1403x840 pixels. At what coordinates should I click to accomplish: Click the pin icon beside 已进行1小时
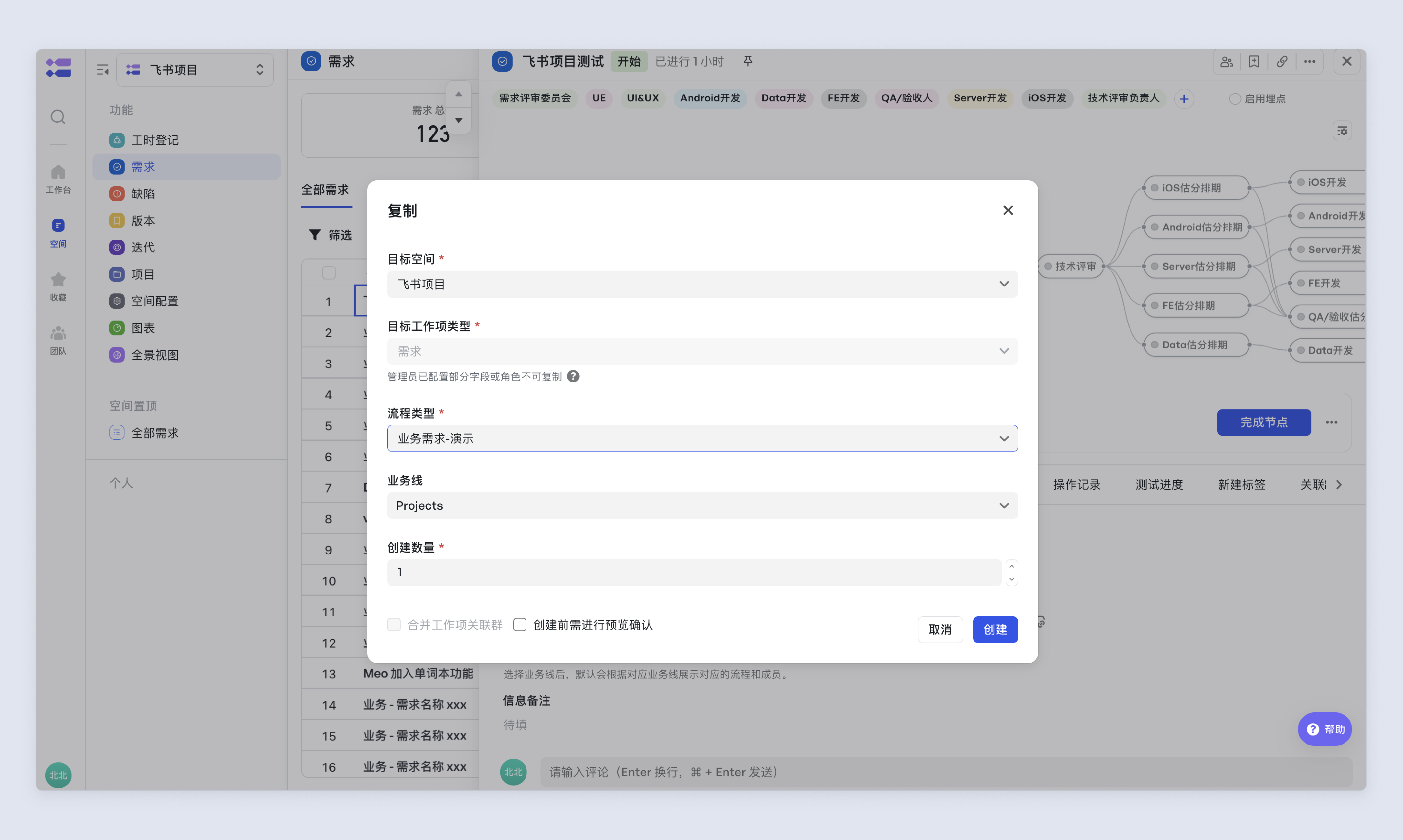point(748,61)
